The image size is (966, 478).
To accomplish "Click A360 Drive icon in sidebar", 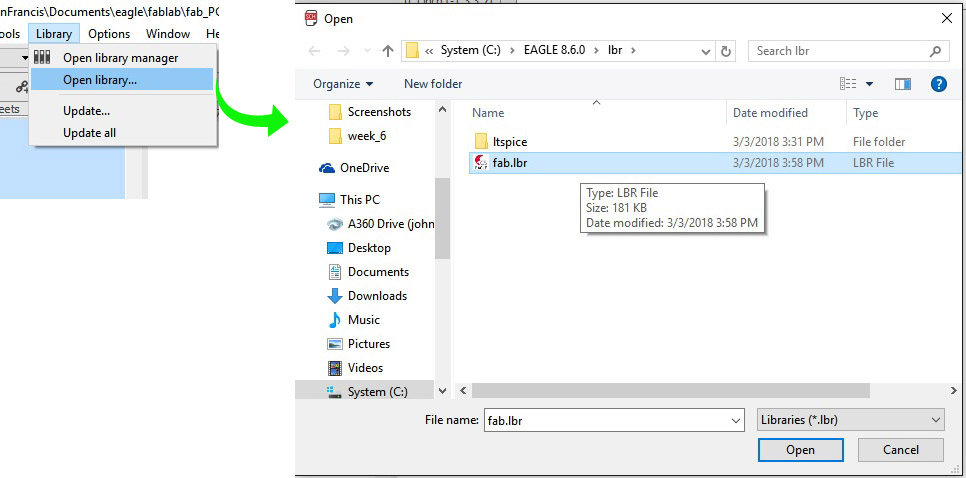I will click(x=335, y=224).
